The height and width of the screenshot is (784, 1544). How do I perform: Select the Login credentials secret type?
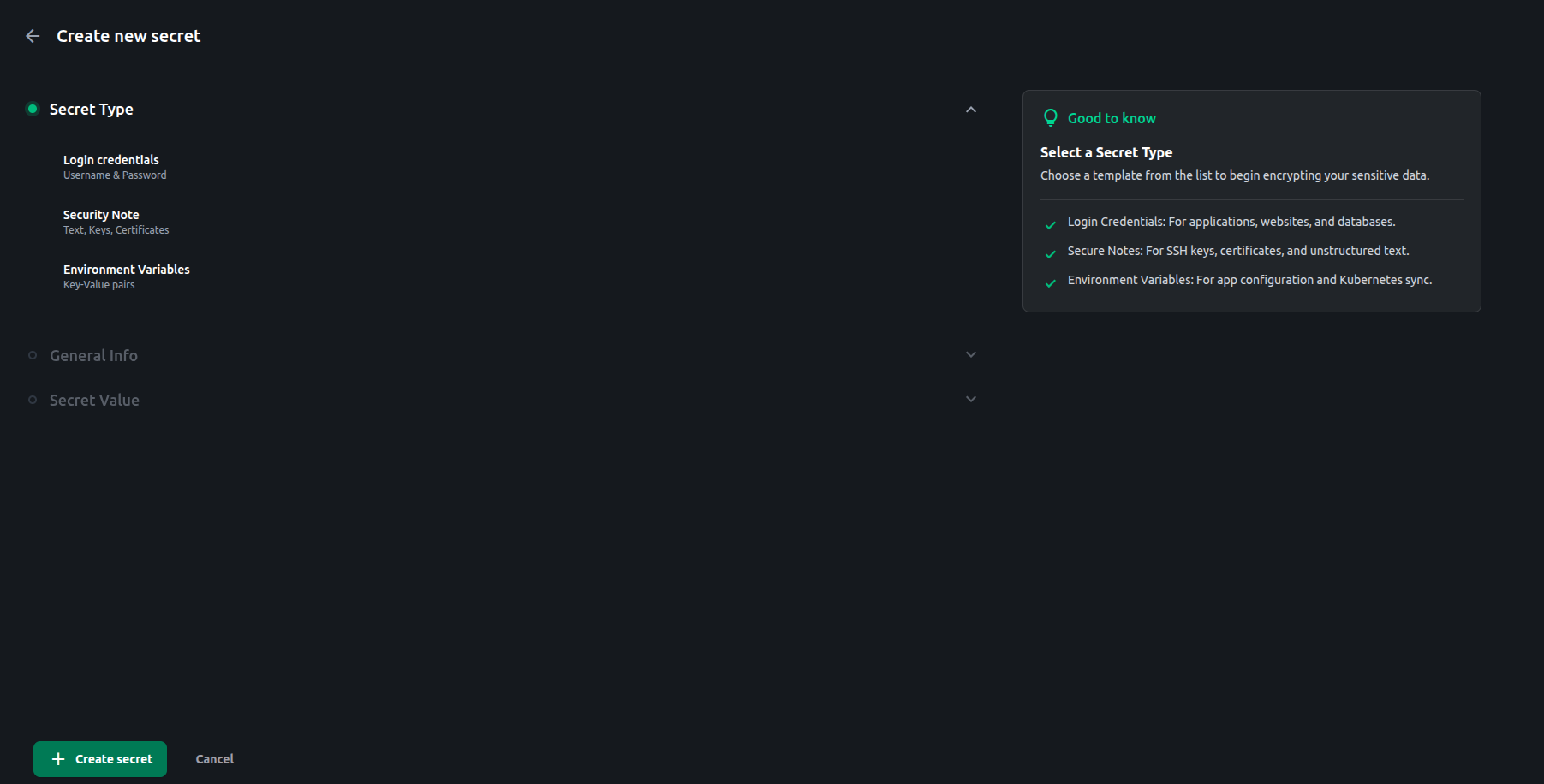[111, 166]
